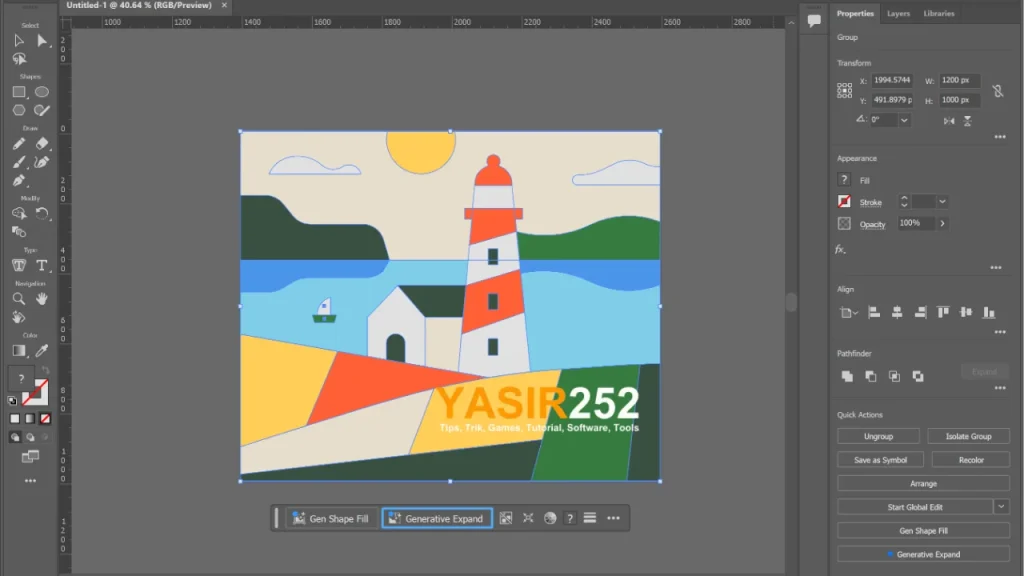Switch to Draw Behind mode
The image size is (1024, 576).
pyautogui.click(x=30, y=437)
